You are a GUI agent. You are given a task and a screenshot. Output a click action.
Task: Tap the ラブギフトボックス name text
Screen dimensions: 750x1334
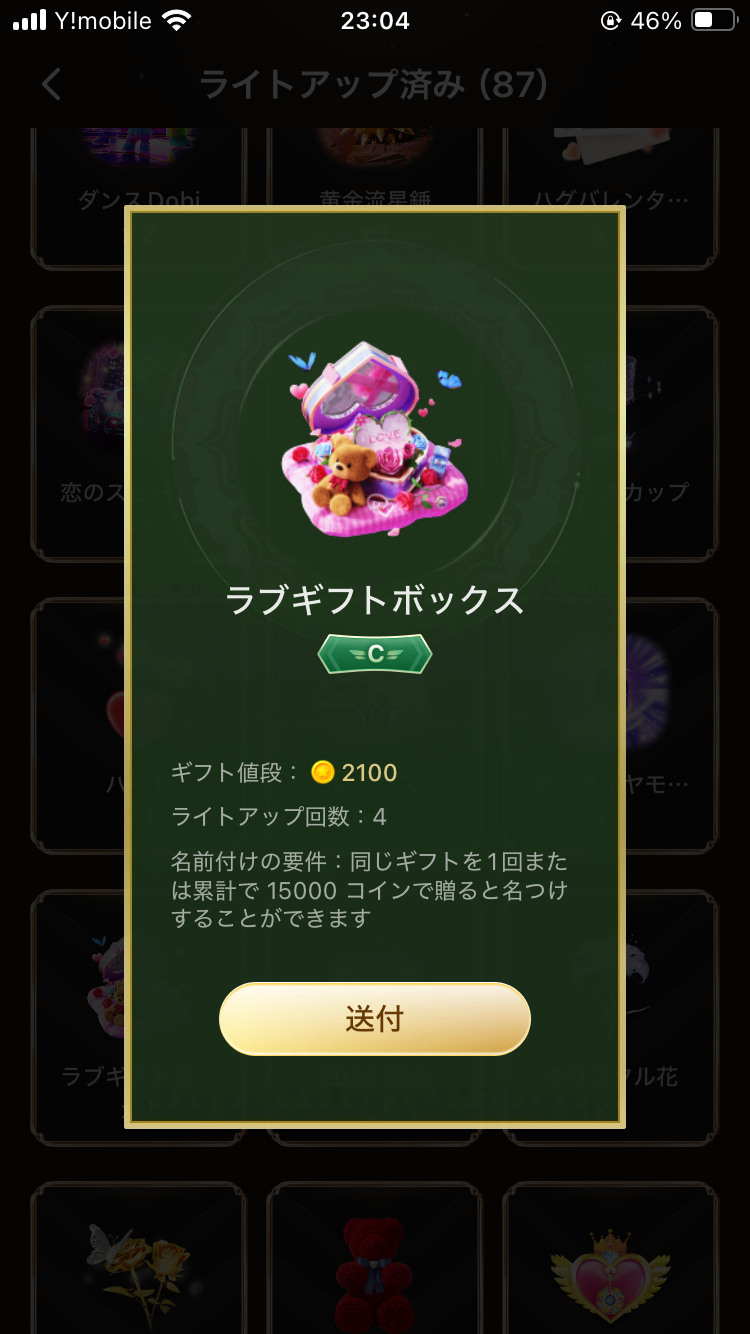pyautogui.click(x=375, y=600)
